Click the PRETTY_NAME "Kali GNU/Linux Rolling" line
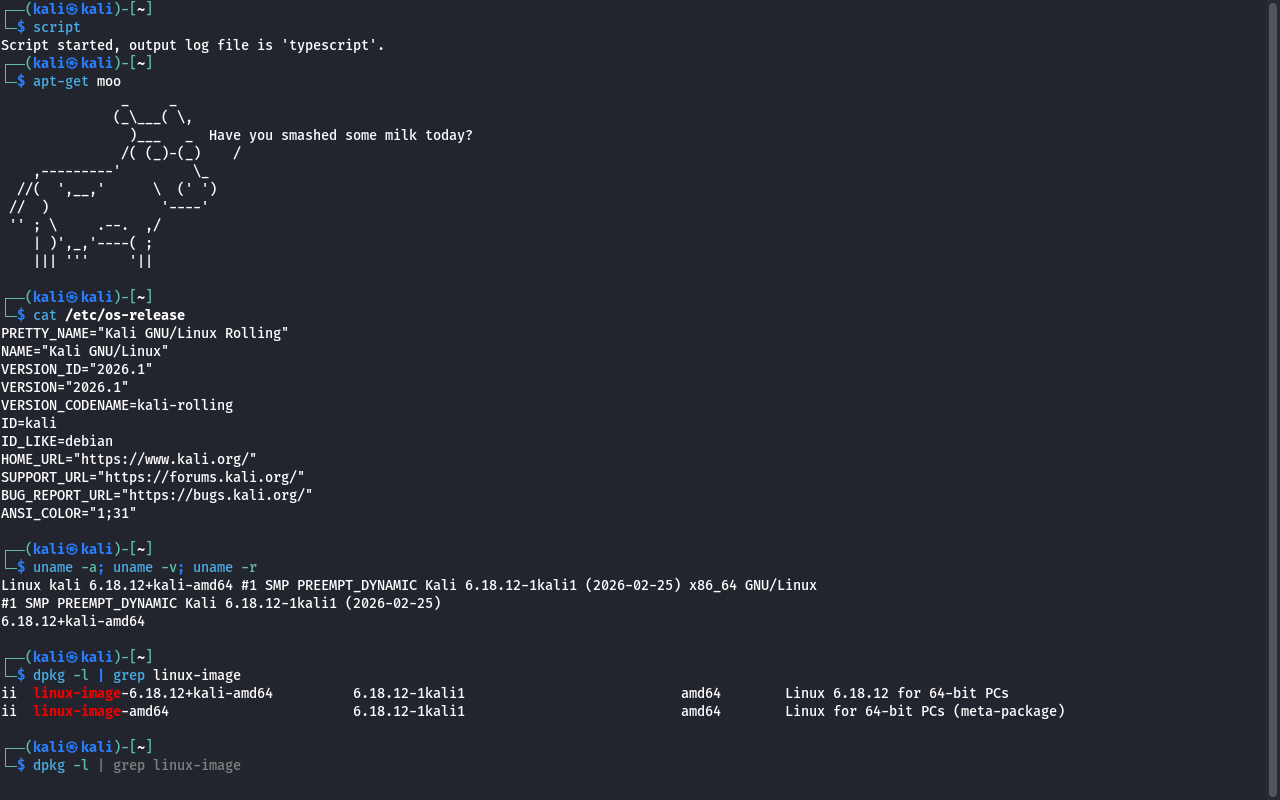This screenshot has height=800, width=1280. point(144,333)
